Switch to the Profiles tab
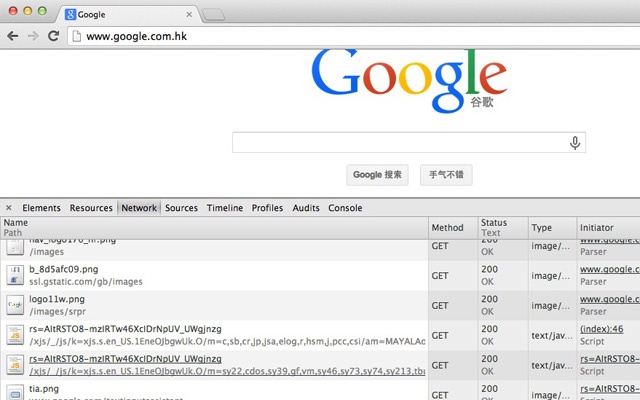The width and height of the screenshot is (640, 400). tap(267, 208)
